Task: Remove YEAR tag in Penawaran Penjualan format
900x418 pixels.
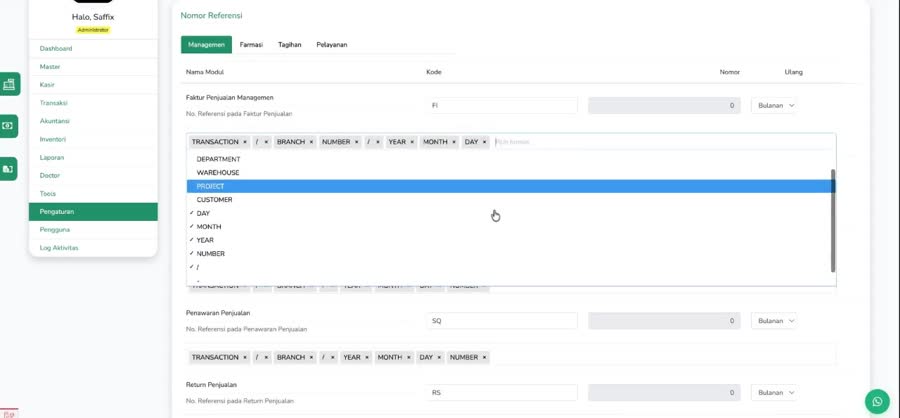Action: pos(367,357)
